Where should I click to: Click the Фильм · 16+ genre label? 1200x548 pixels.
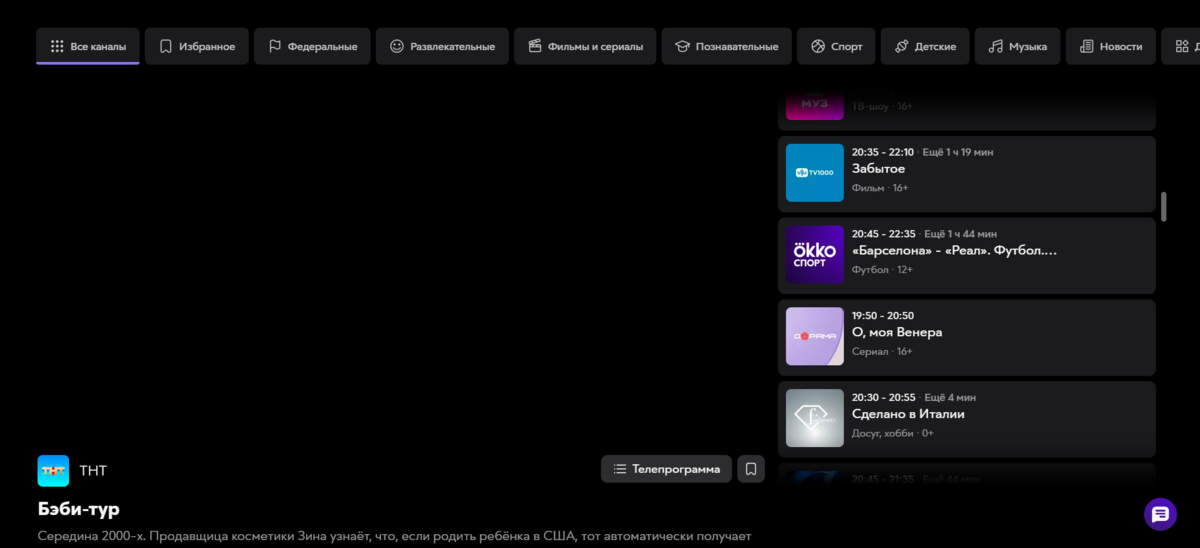point(880,188)
